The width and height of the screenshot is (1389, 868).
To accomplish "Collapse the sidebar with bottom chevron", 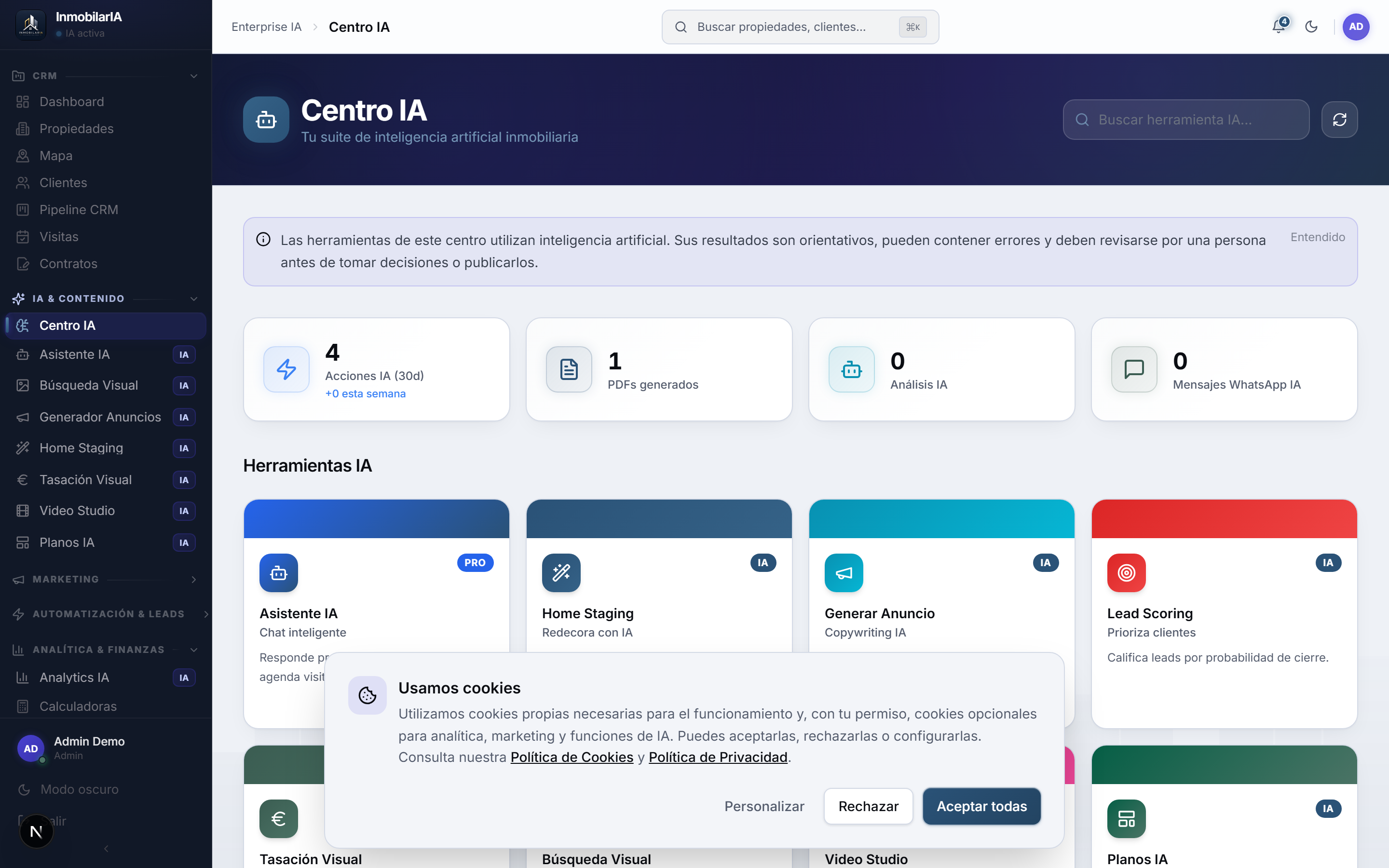I will (x=106, y=849).
